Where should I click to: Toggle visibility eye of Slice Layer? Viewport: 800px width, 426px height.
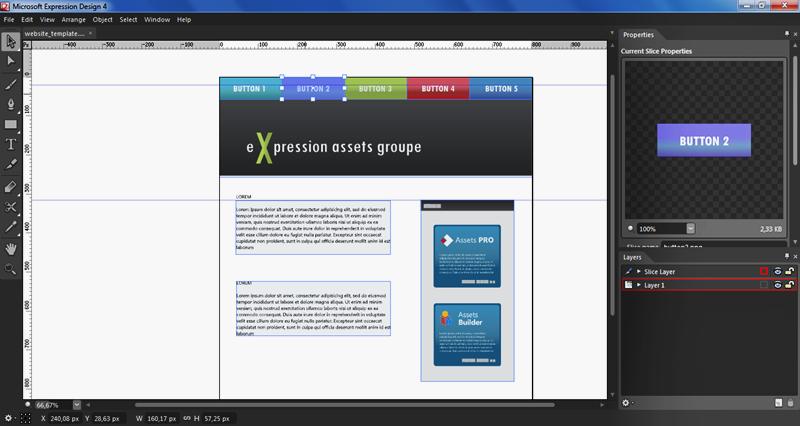click(778, 271)
